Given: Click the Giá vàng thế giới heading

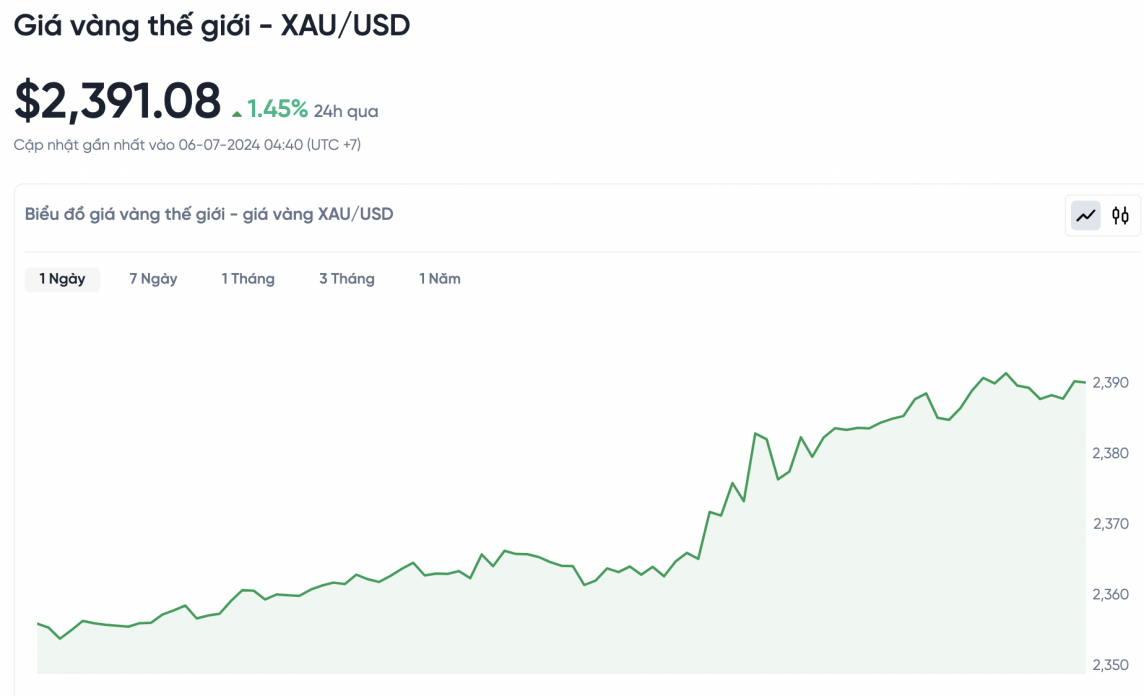Looking at the screenshot, I should click(x=212, y=25).
